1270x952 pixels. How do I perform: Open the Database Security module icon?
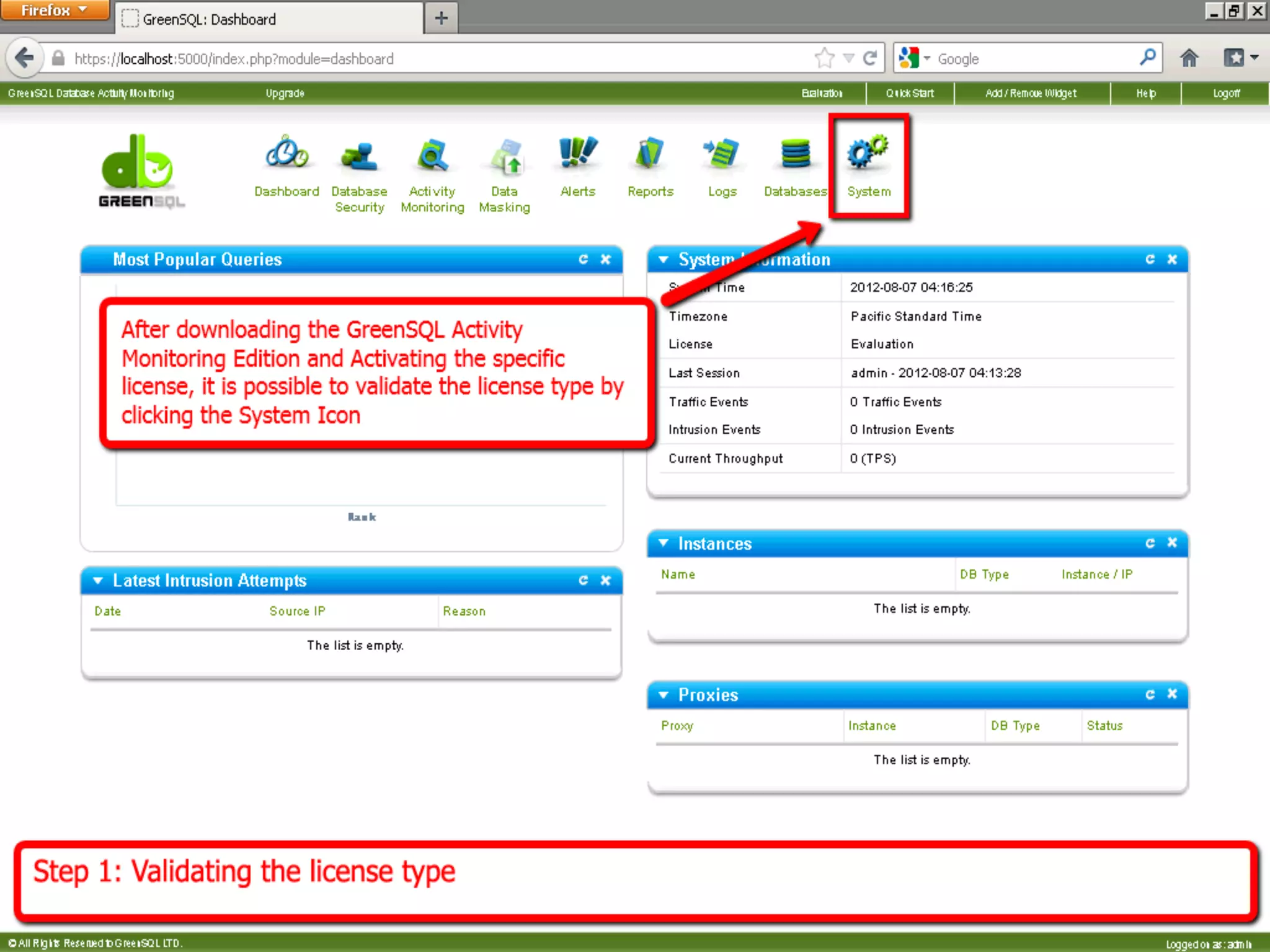[x=359, y=156]
